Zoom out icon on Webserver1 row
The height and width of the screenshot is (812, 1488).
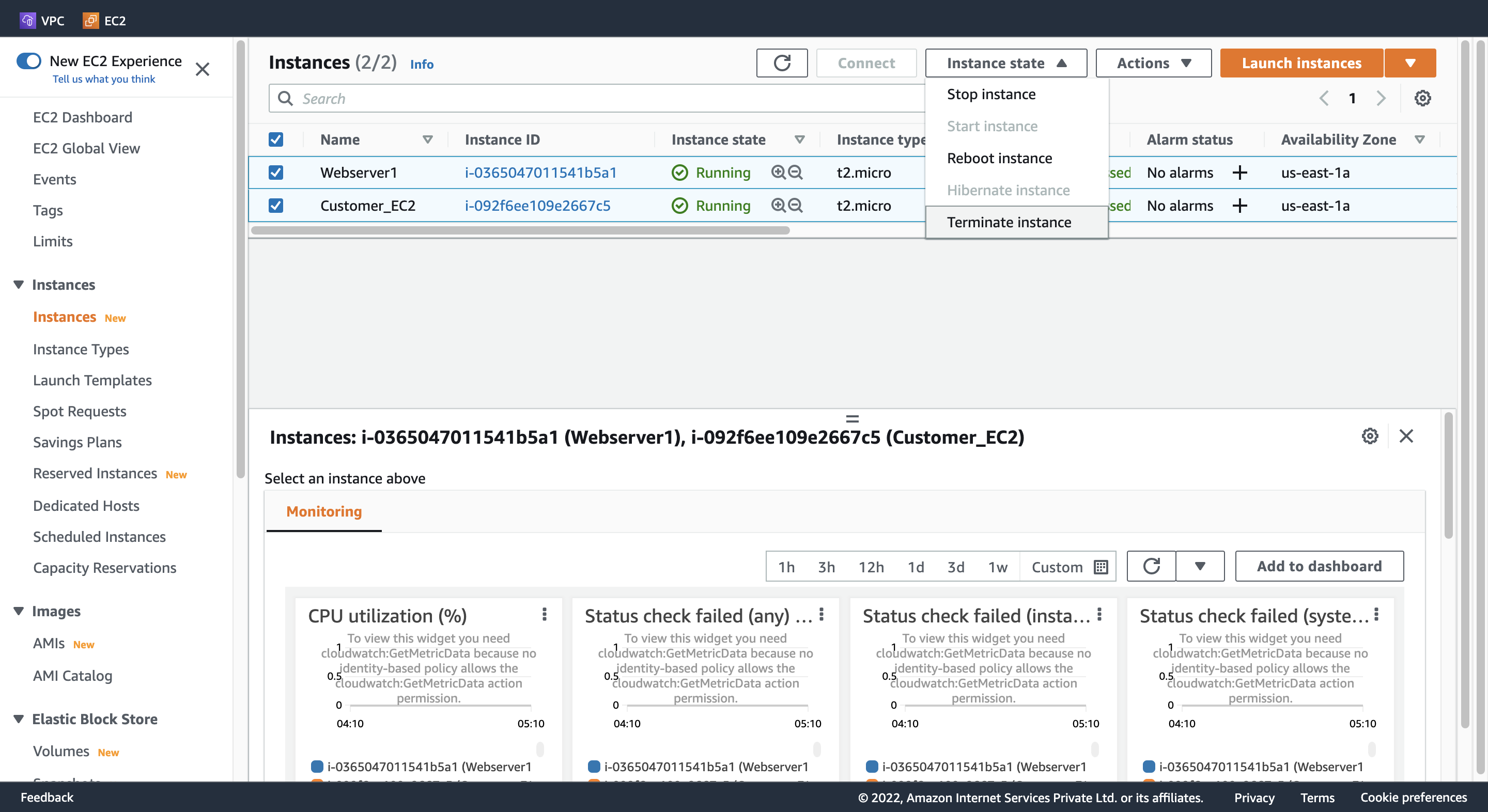pos(796,172)
